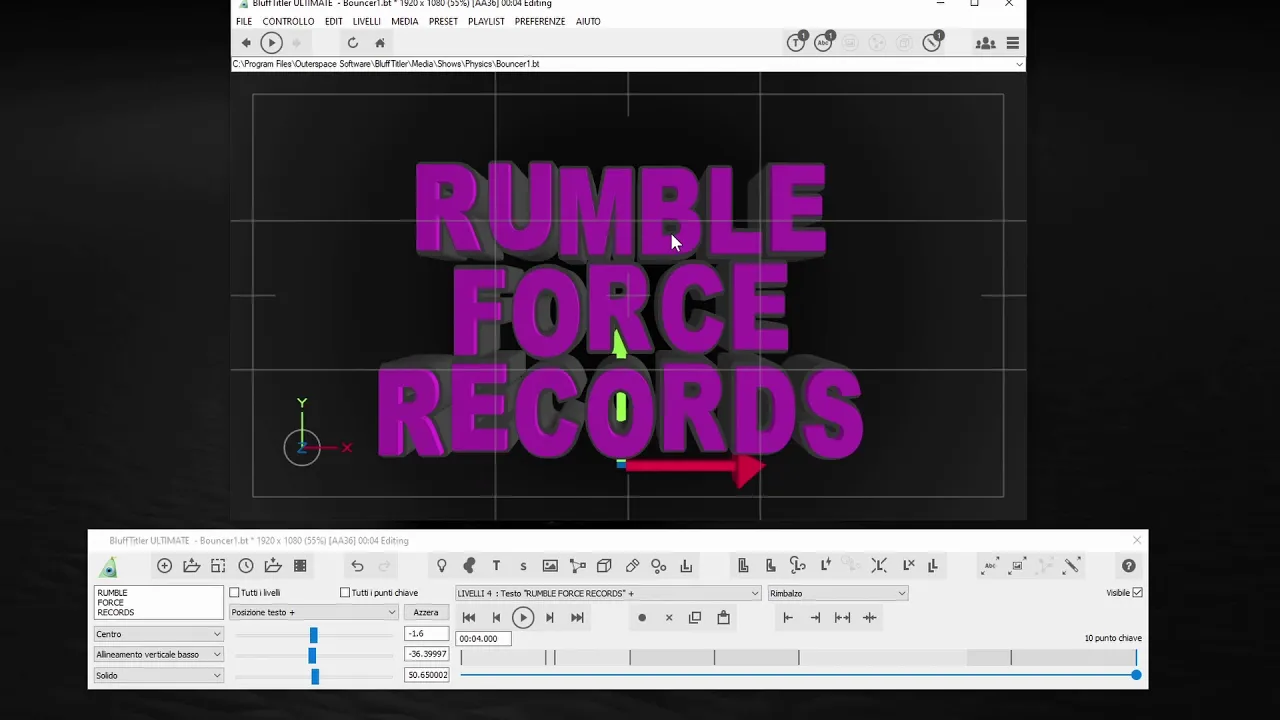
Task: Play the show from the tool window
Action: [x=522, y=618]
